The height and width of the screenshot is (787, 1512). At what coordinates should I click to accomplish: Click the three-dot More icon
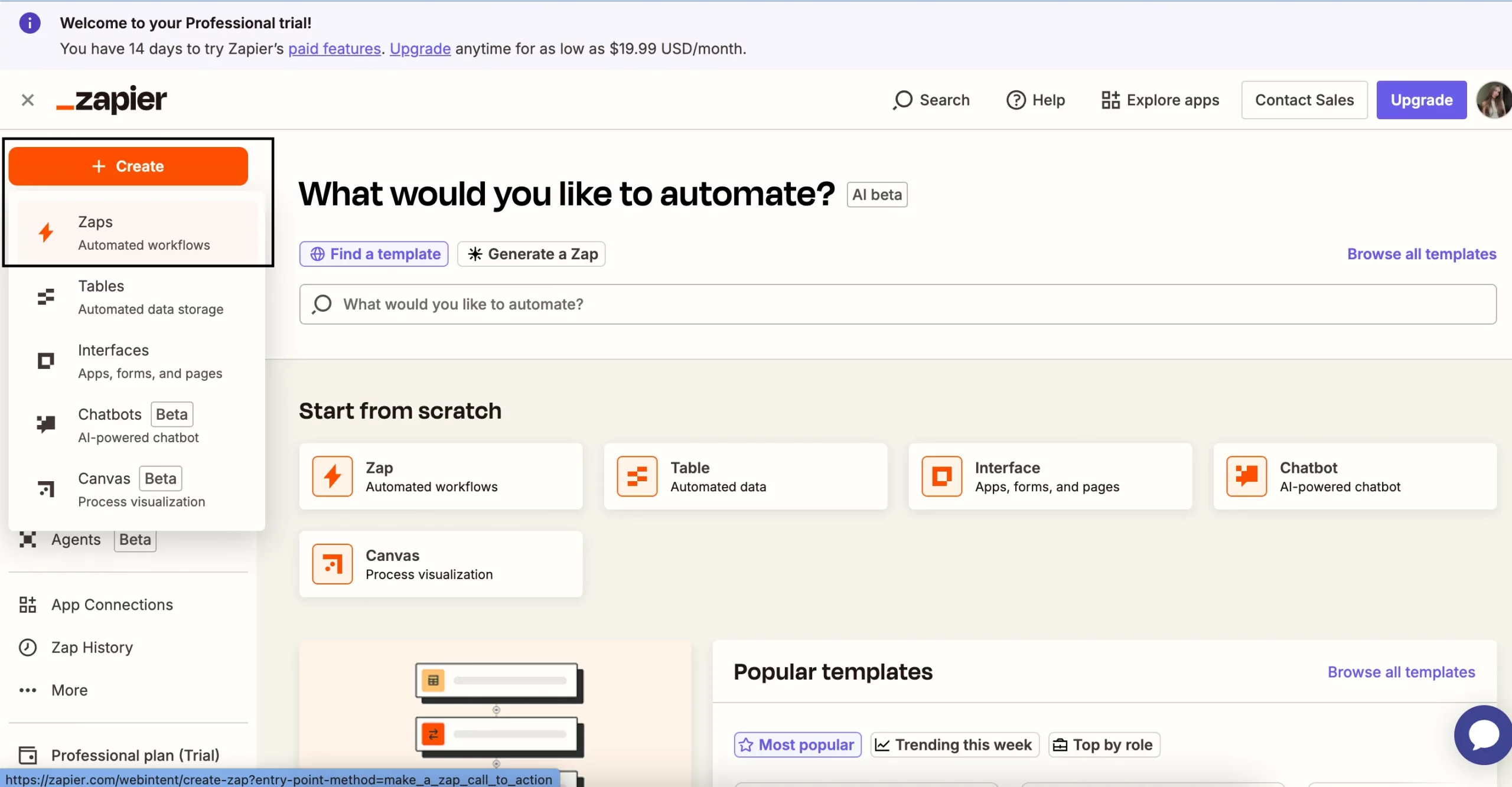(28, 690)
